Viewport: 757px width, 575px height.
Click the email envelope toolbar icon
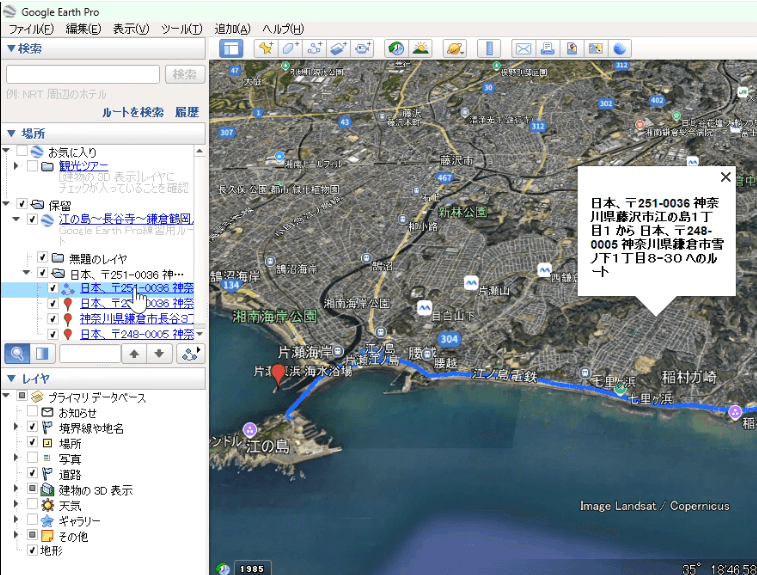click(523, 48)
